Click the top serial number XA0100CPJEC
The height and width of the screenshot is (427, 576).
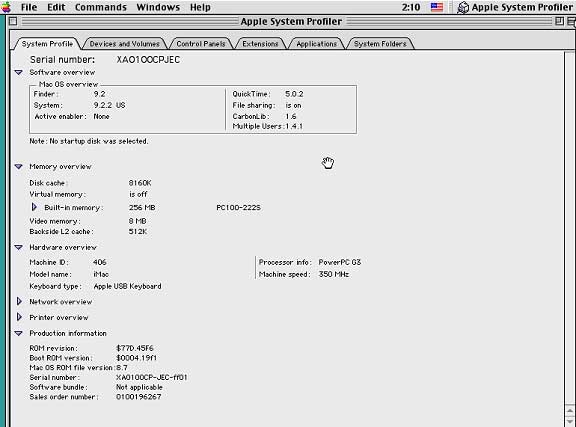(148, 60)
